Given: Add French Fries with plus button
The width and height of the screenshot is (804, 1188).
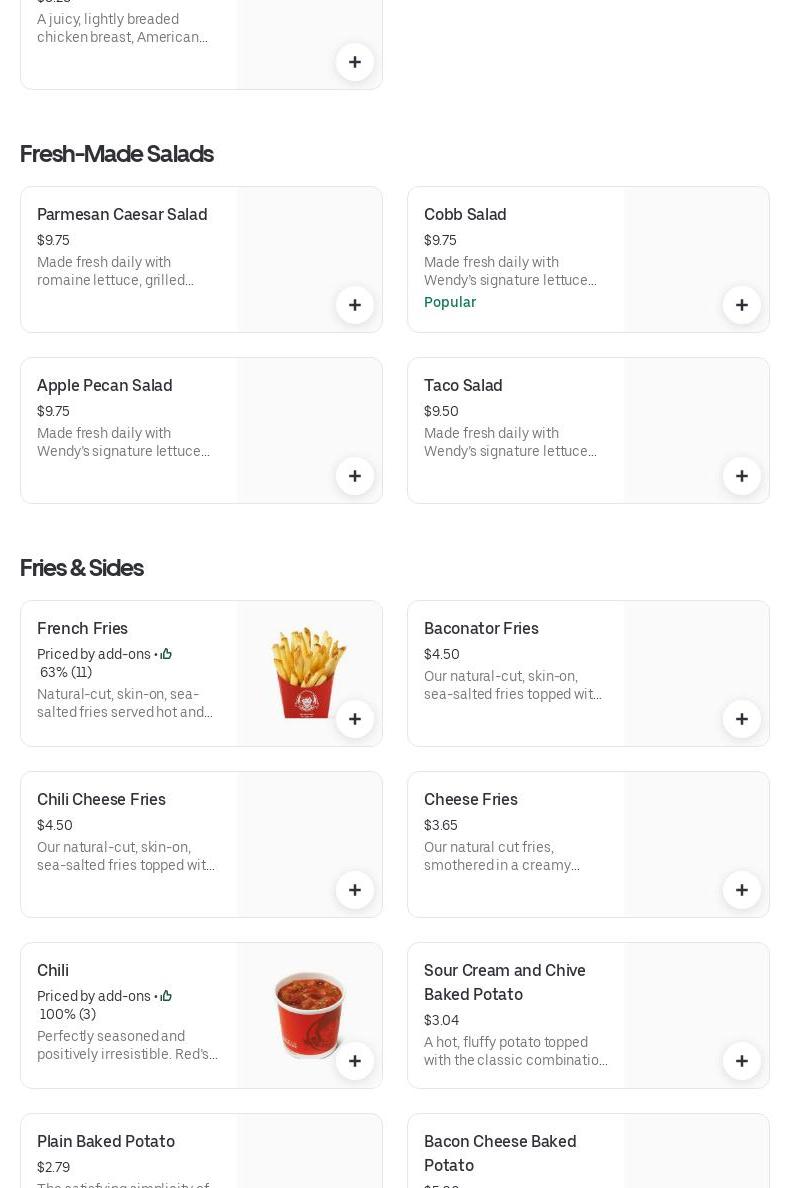Looking at the screenshot, I should click(355, 719).
